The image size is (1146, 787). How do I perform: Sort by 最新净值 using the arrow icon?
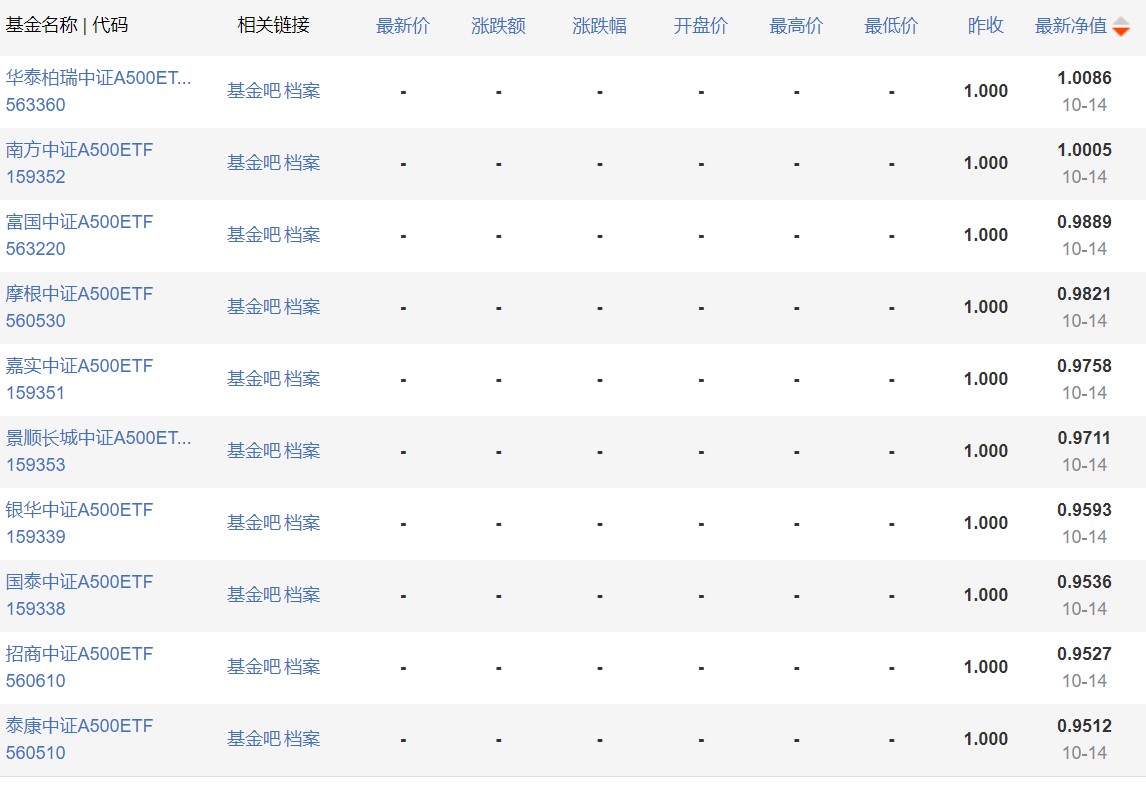[1120, 27]
